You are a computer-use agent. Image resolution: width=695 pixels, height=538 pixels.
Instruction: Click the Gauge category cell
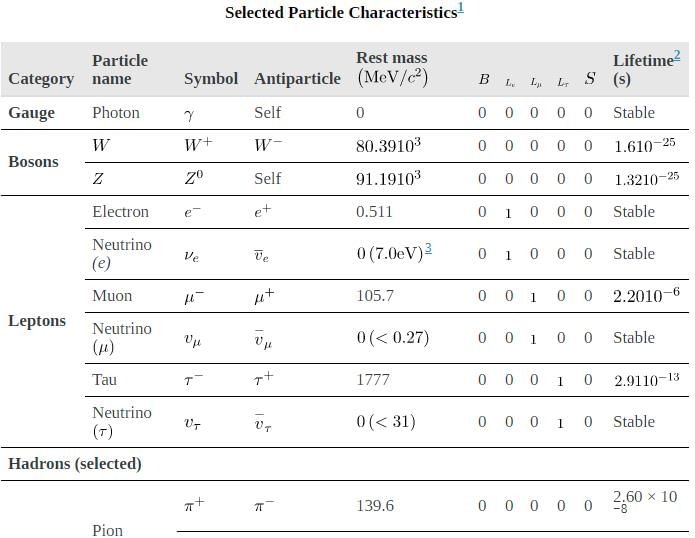click(x=32, y=113)
